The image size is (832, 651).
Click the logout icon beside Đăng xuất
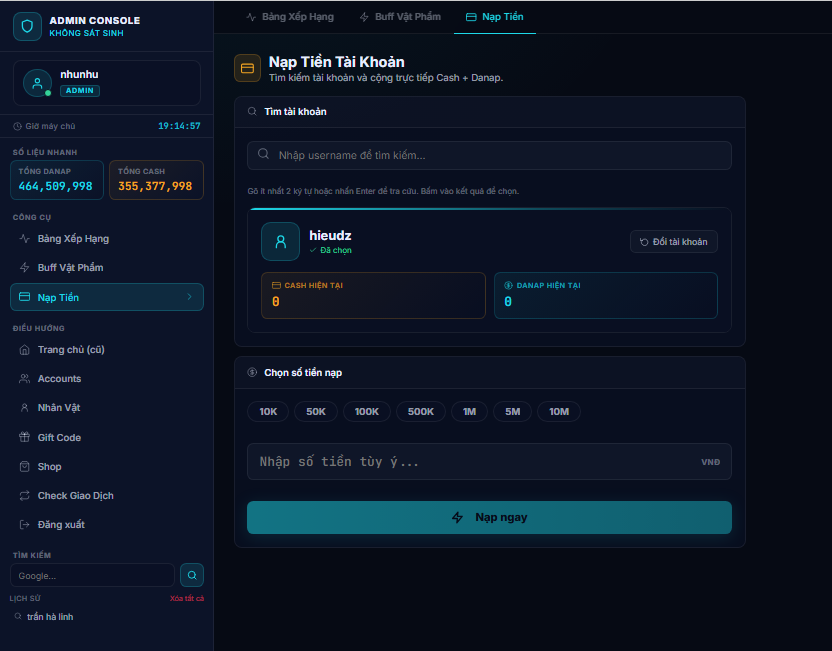pos(24,525)
